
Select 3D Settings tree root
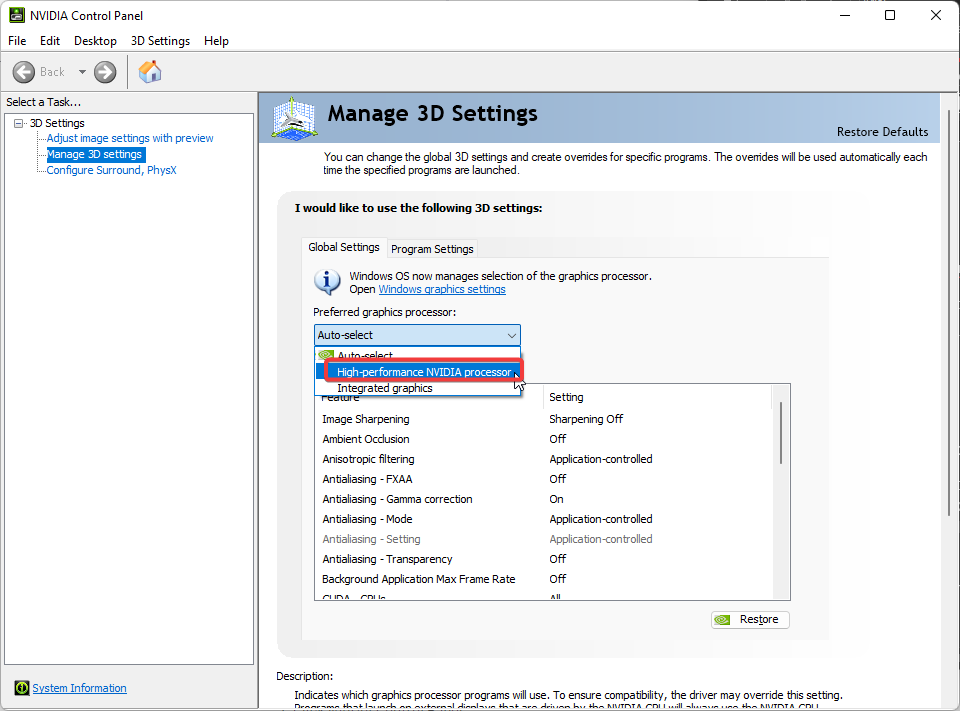click(x=57, y=123)
